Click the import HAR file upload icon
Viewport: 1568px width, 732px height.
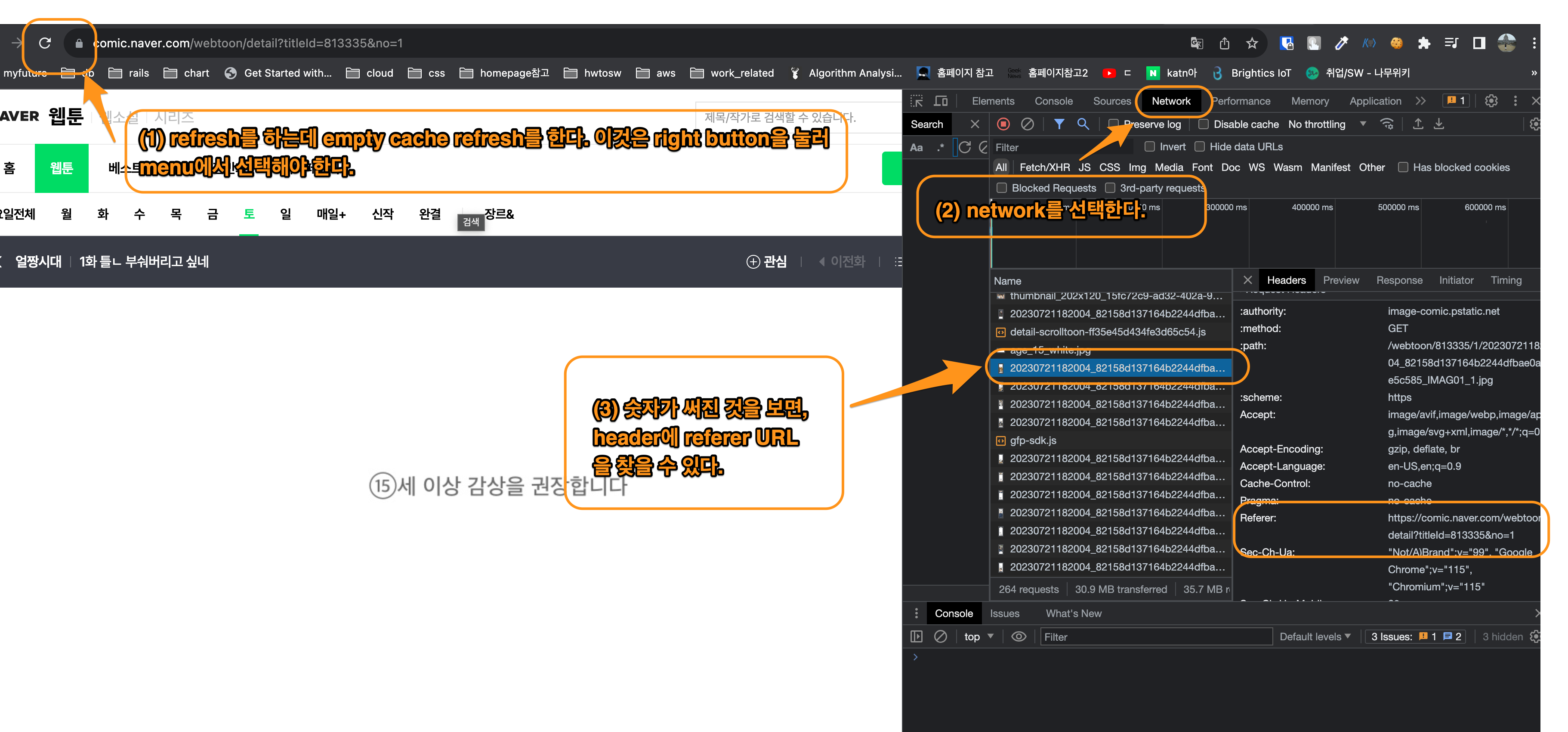[x=1418, y=124]
